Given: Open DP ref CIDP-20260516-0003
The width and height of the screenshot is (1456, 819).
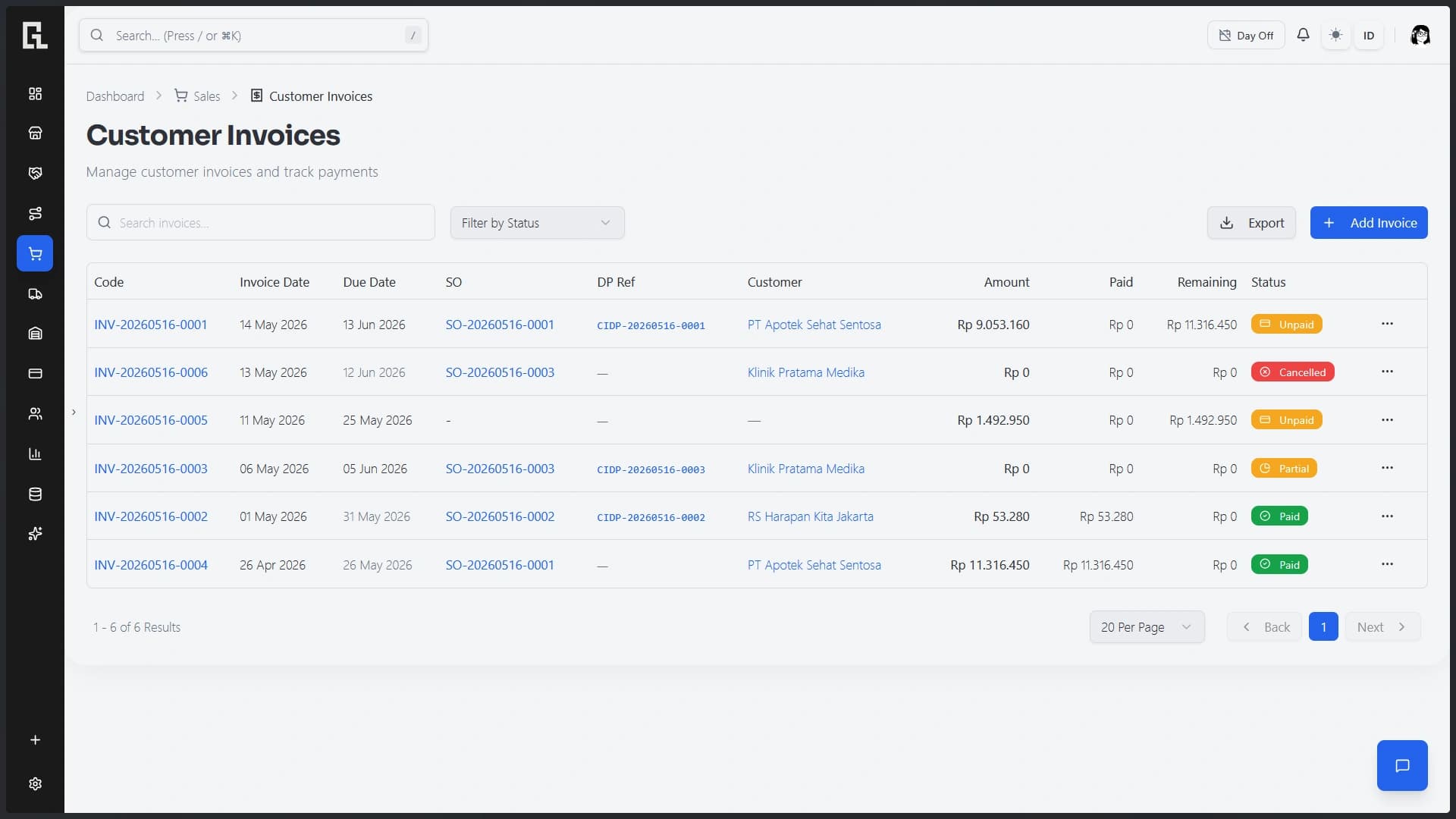Looking at the screenshot, I should 651,469.
